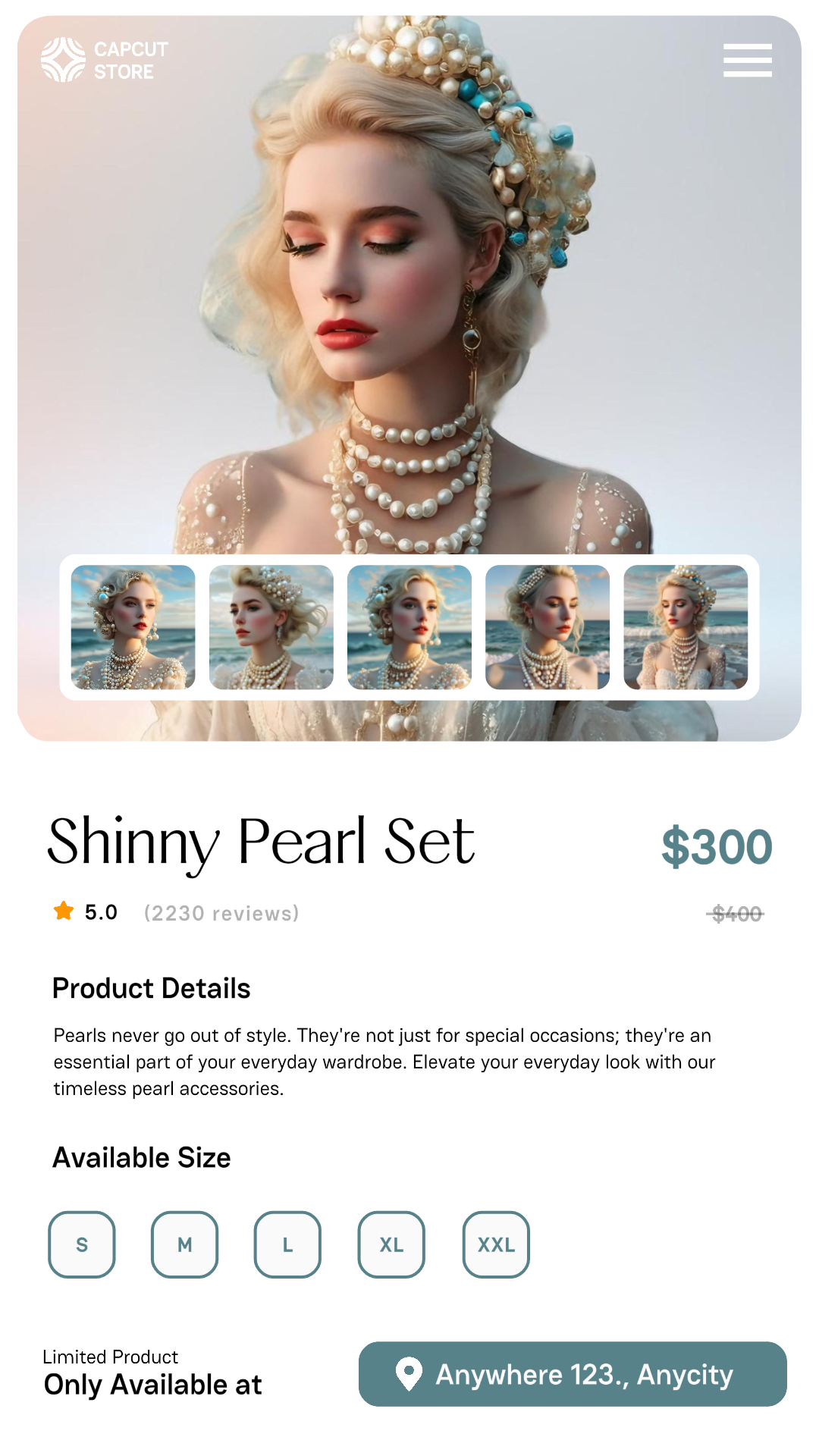Image resolution: width=819 pixels, height=1456 pixels.
Task: Select size S
Action: [82, 1244]
